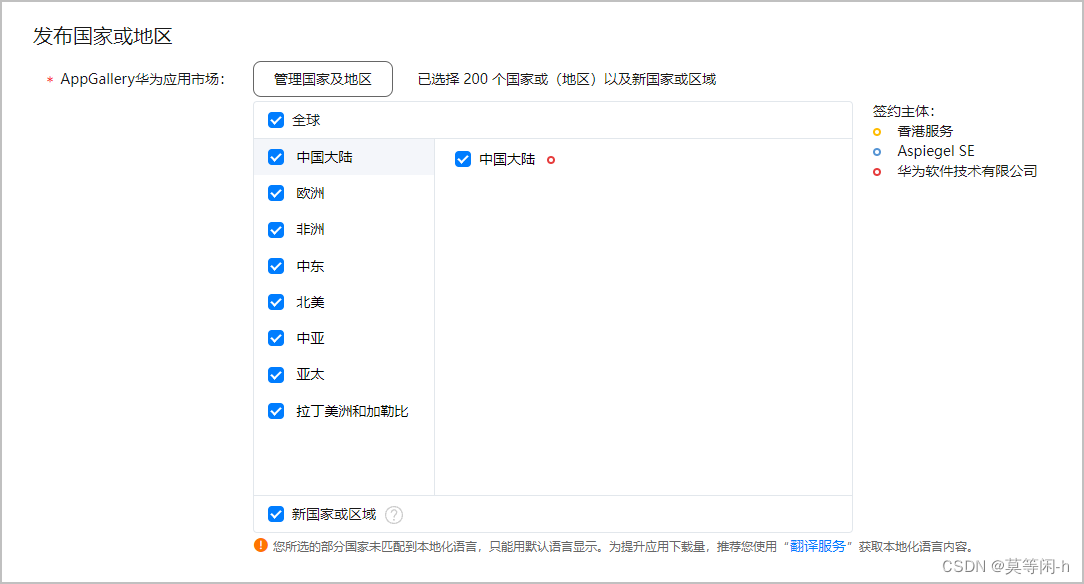
Task: Open the 管理国家及地区 button
Action: [x=323, y=79]
